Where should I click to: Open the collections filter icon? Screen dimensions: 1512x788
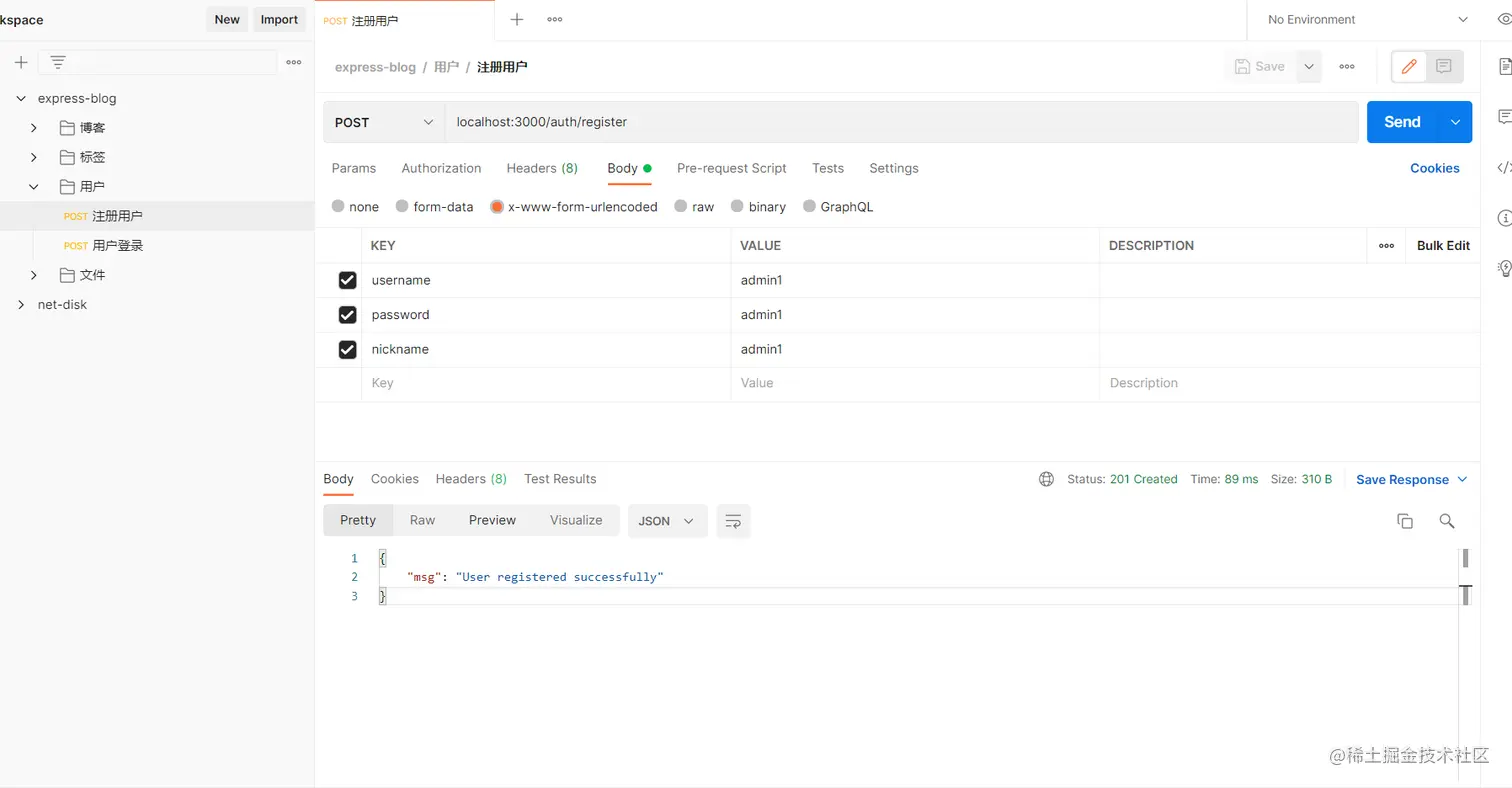click(58, 62)
